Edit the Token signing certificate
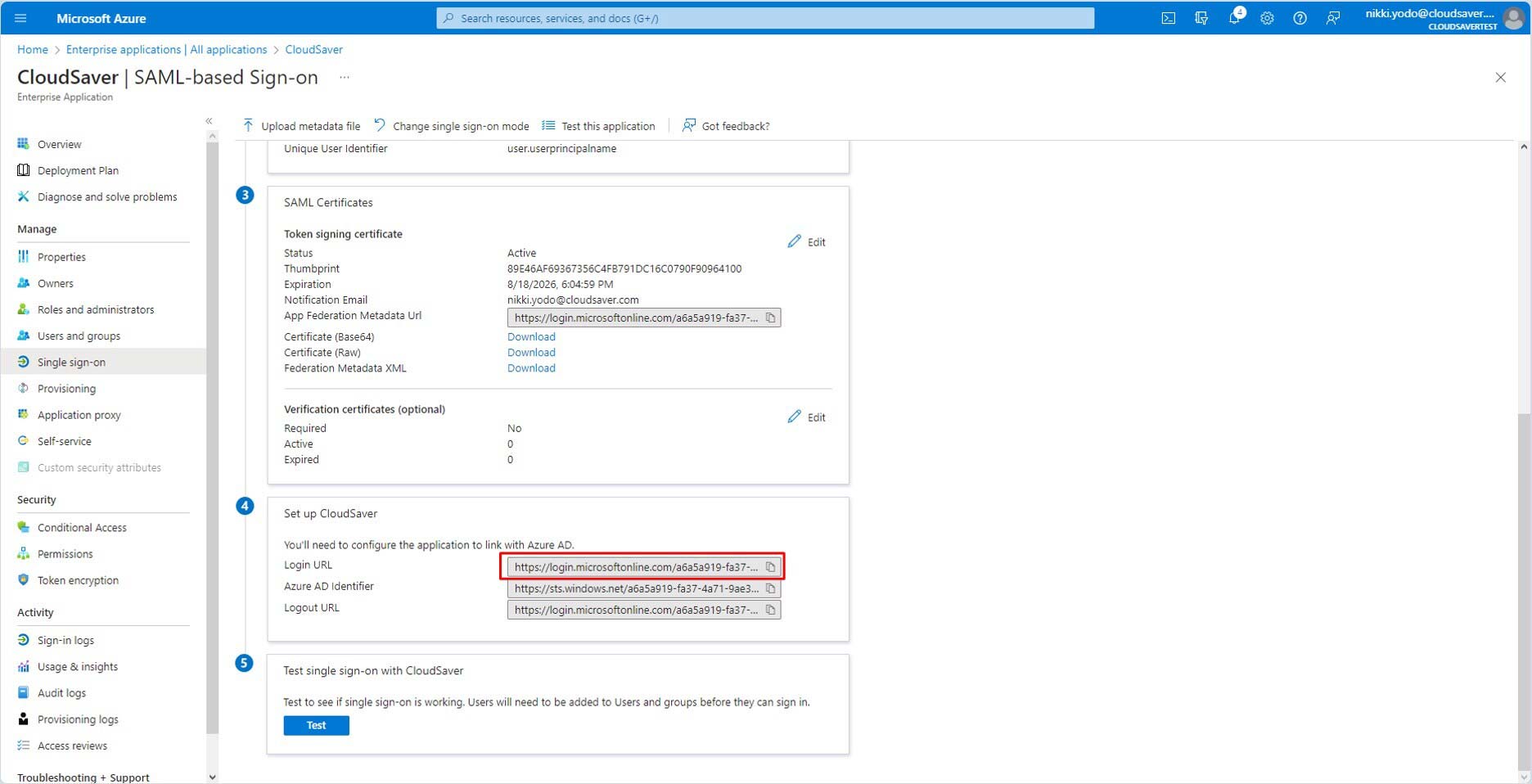Screen dimensions: 1532x784 tap(807, 242)
